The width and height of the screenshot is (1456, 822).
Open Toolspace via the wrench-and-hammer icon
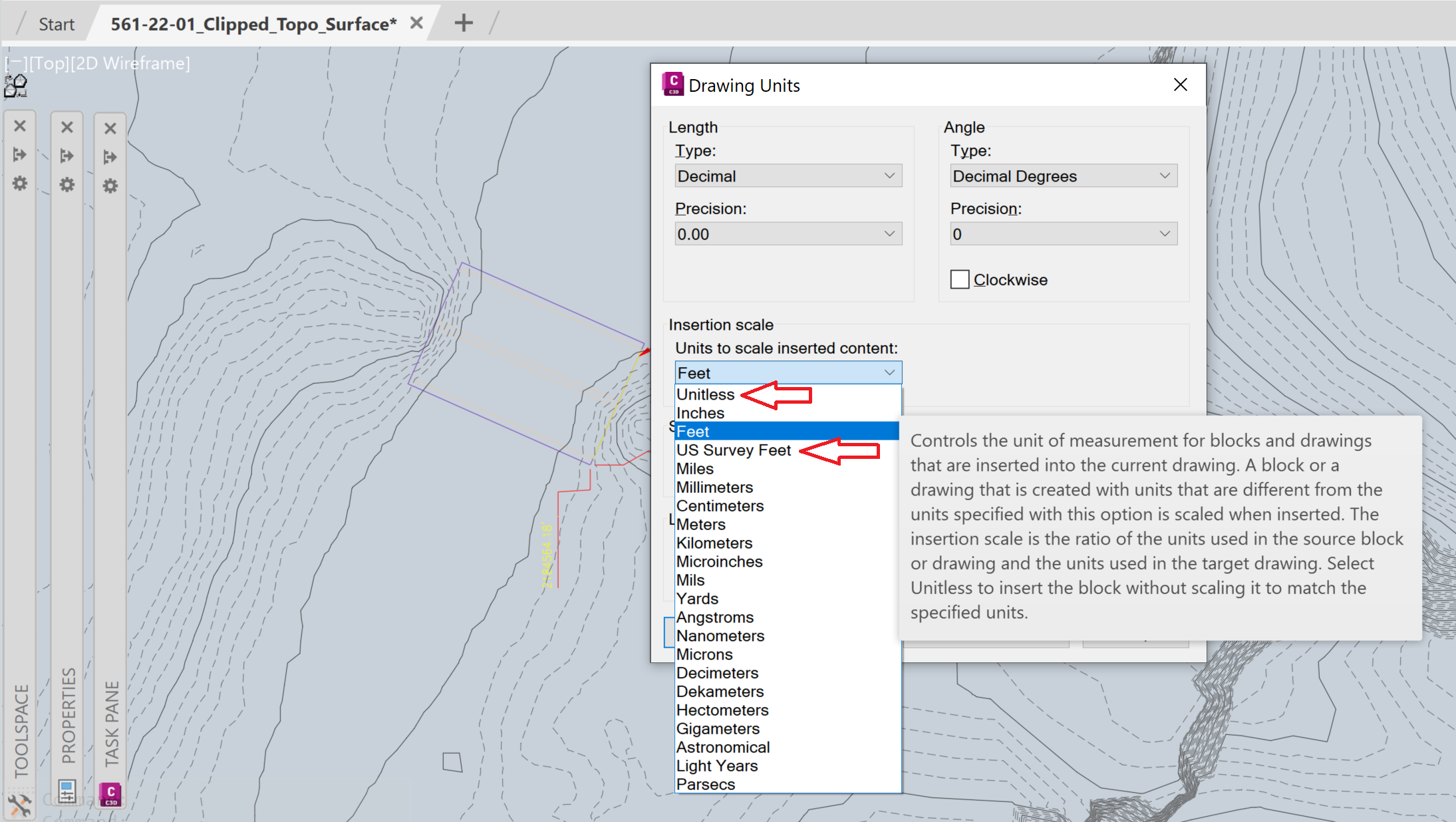pos(20,807)
